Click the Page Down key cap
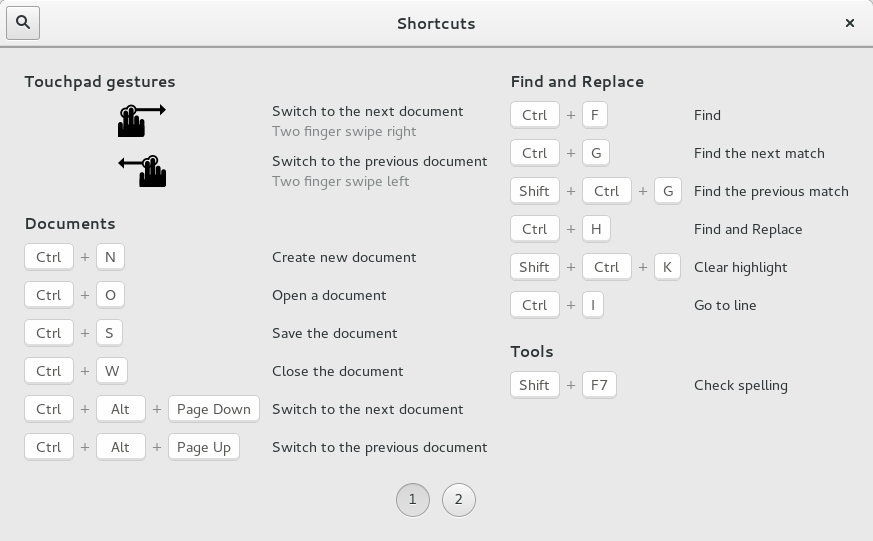 [213, 409]
